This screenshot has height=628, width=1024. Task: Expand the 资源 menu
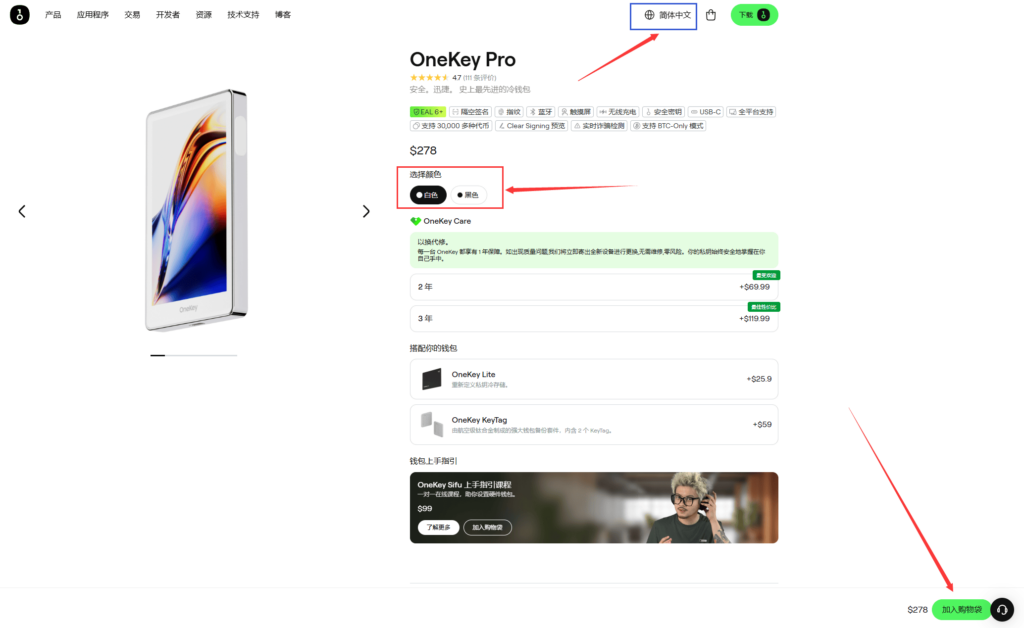[204, 14]
